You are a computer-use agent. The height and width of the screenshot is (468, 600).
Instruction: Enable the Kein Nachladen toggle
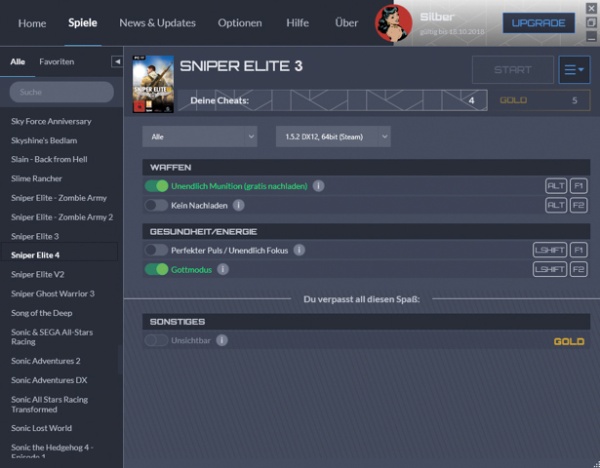pyautogui.click(x=157, y=205)
